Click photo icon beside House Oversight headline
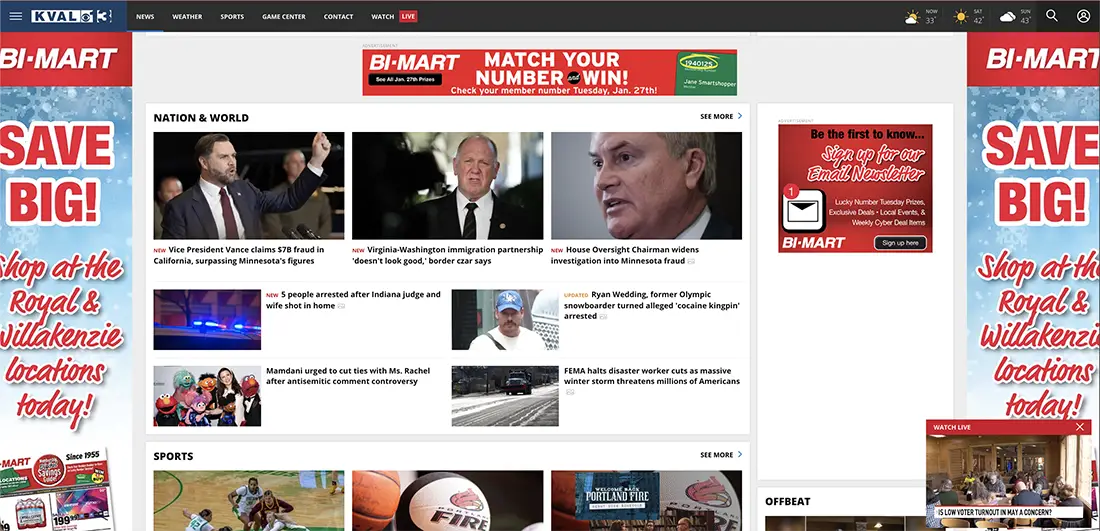 tap(691, 262)
